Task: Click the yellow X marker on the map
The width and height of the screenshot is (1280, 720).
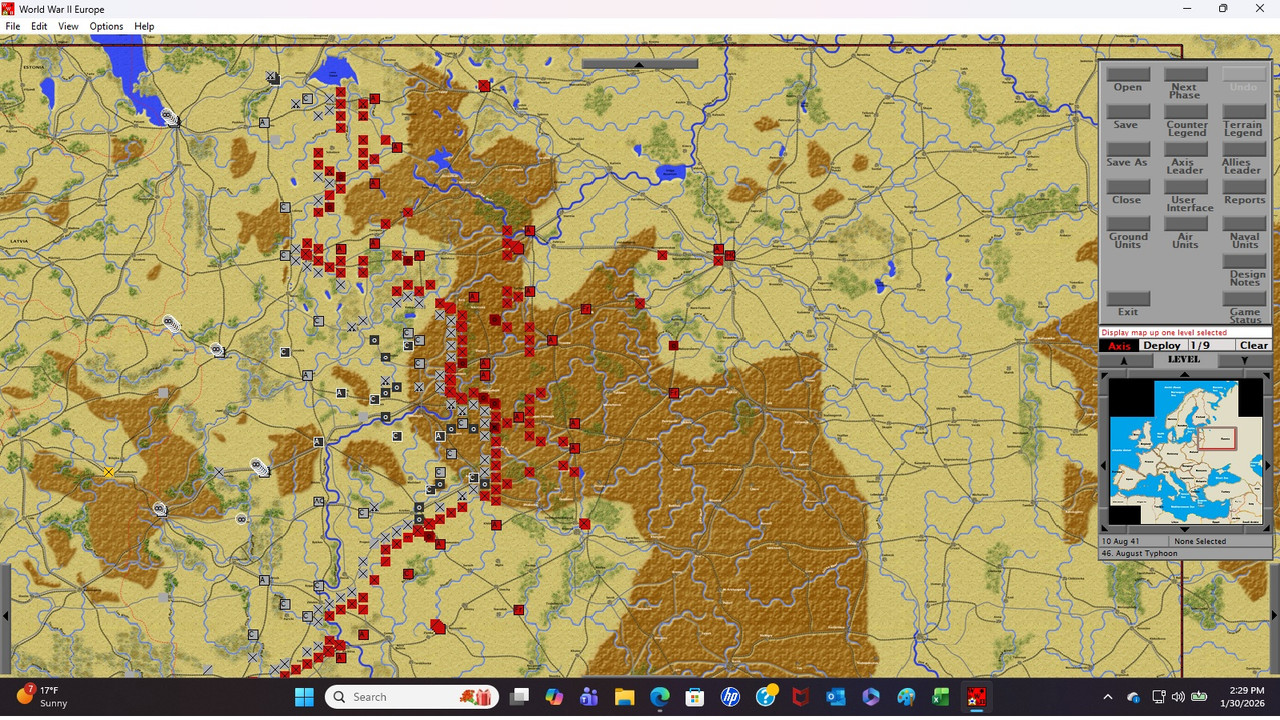Action: point(108,472)
